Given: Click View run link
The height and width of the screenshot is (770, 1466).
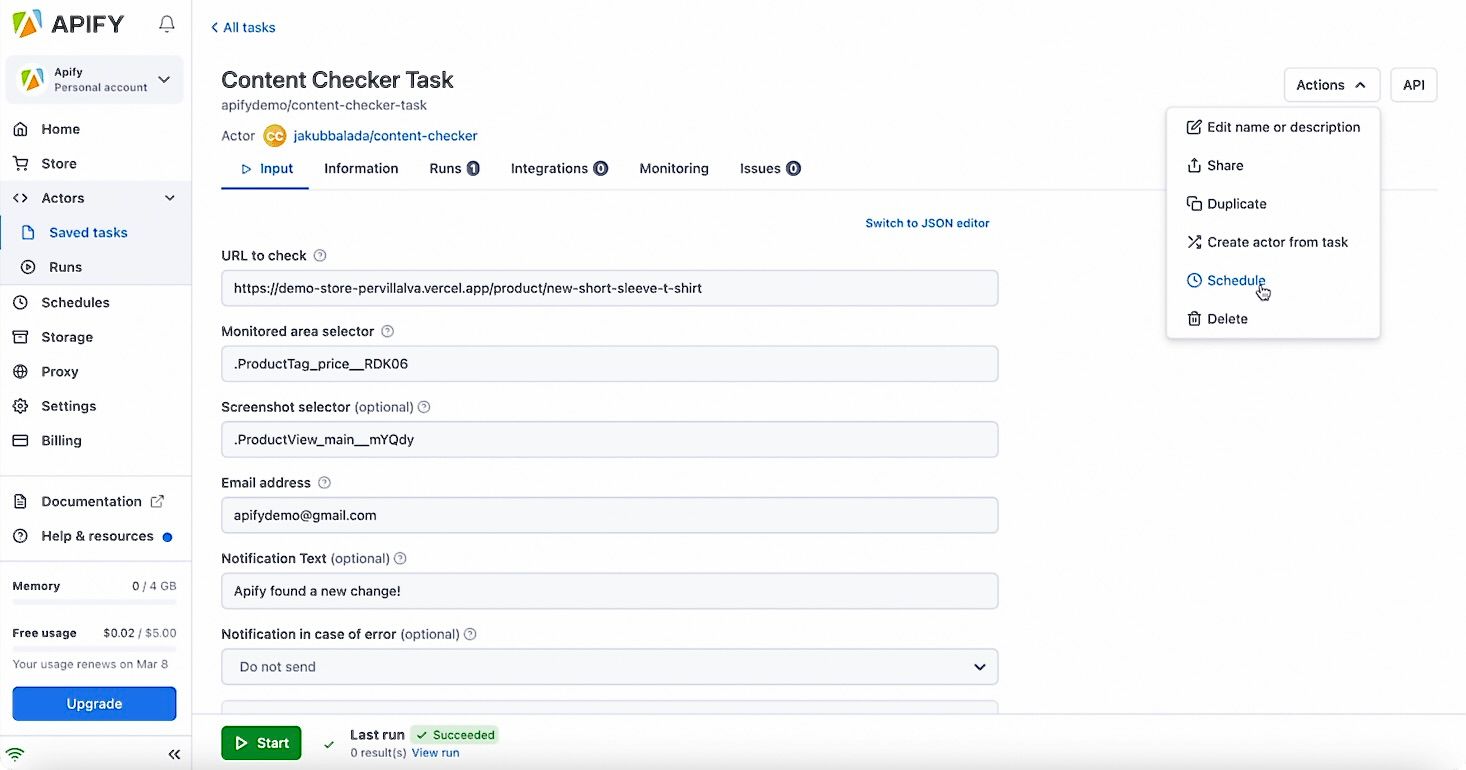Looking at the screenshot, I should coord(435,753).
